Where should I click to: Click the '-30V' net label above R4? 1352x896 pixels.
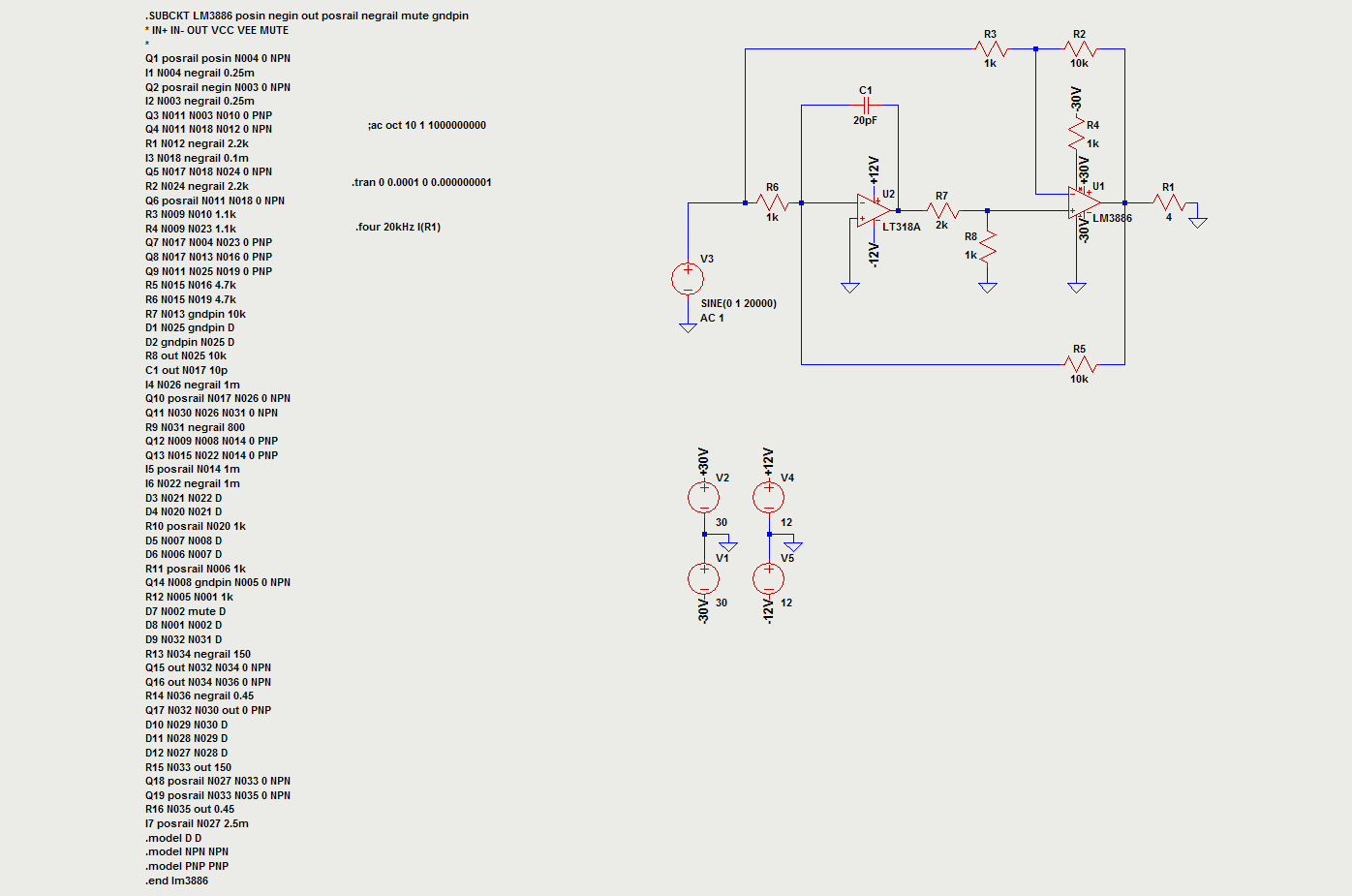1075,99
